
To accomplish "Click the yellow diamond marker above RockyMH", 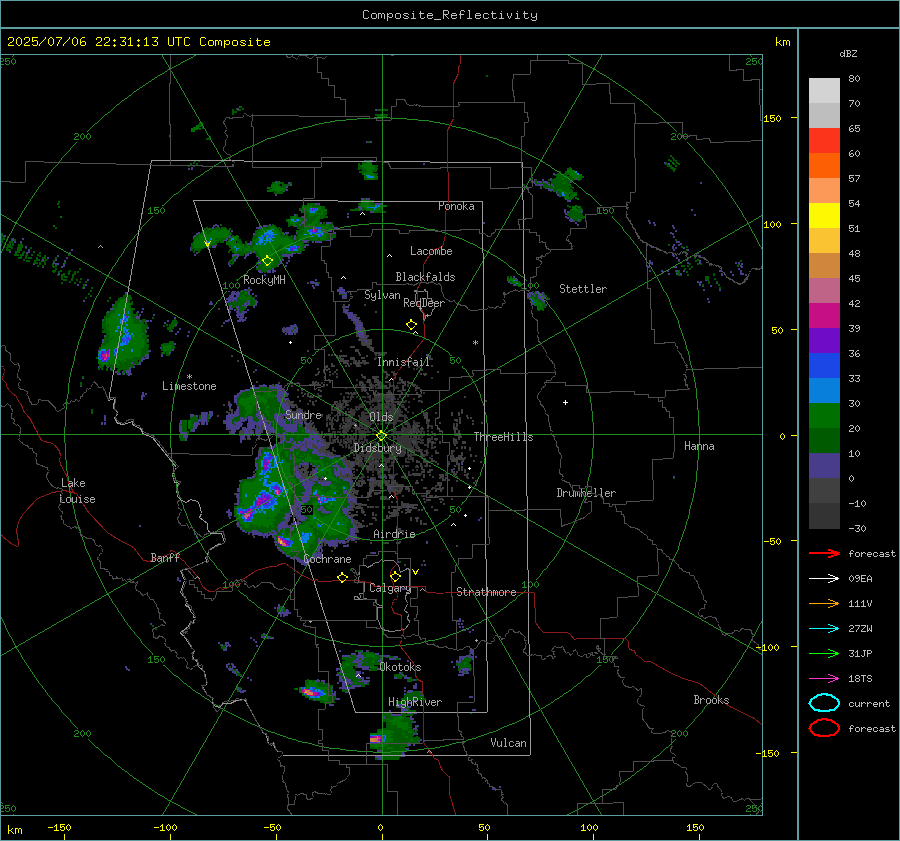I will [x=267, y=261].
